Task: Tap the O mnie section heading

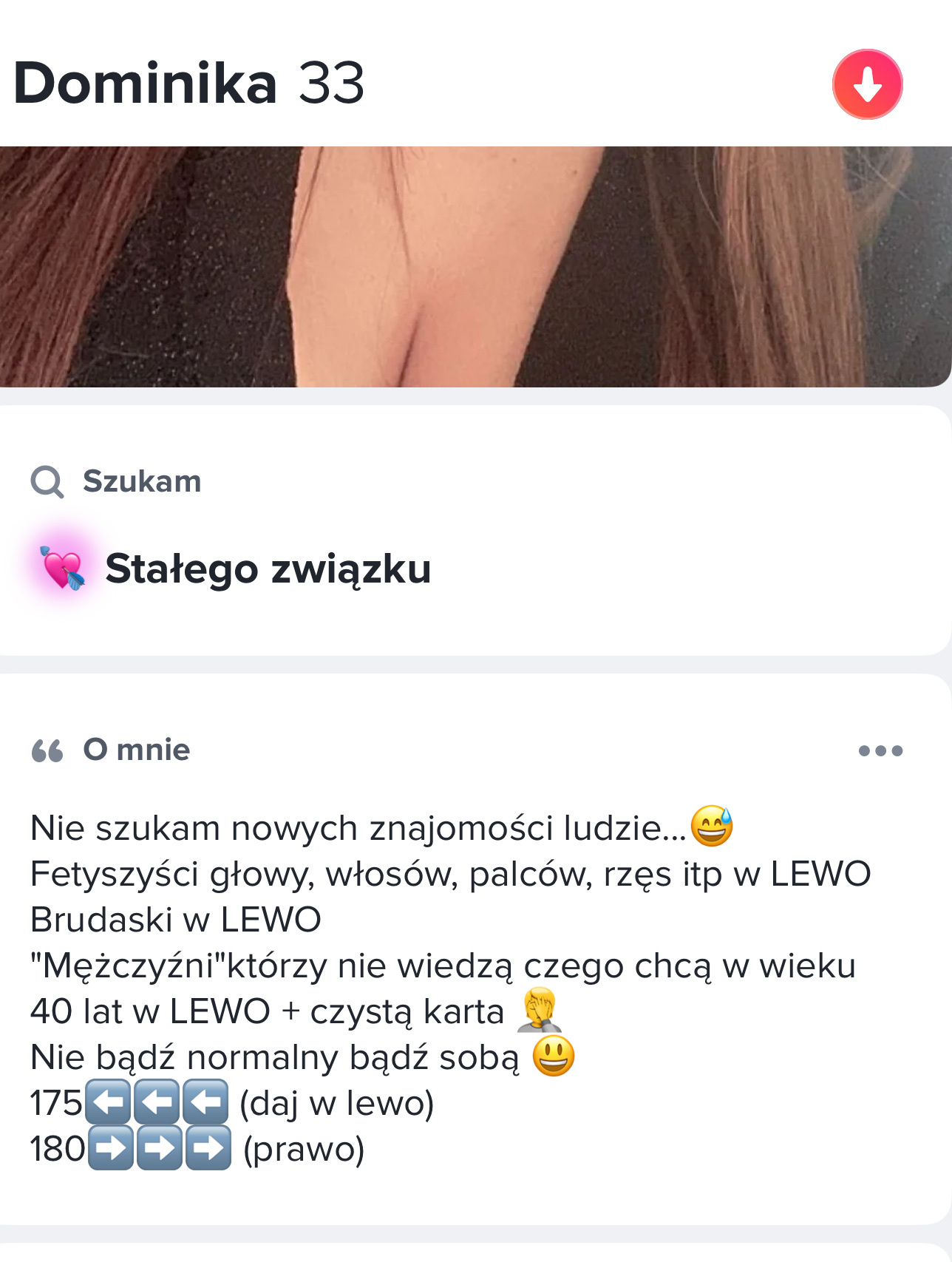Action: [x=137, y=750]
